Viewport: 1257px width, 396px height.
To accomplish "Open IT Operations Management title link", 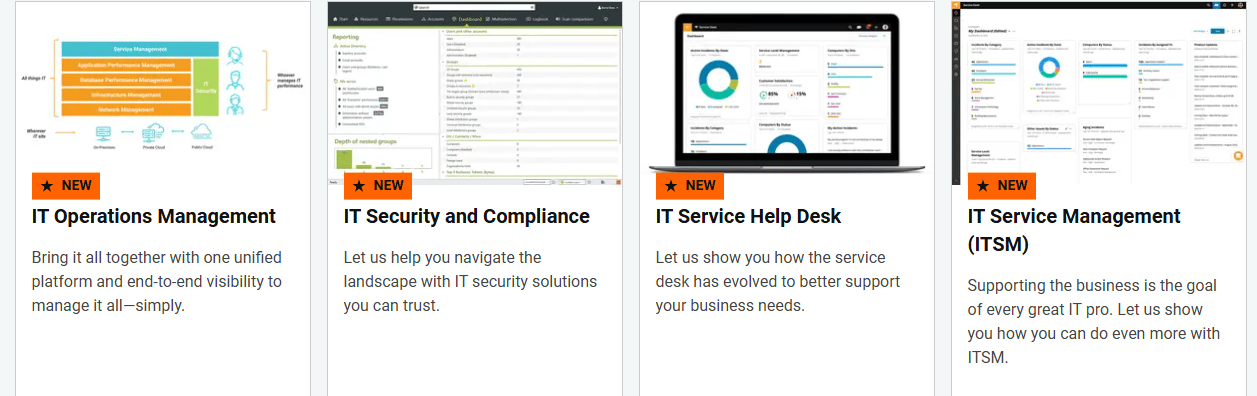I will 154,216.
